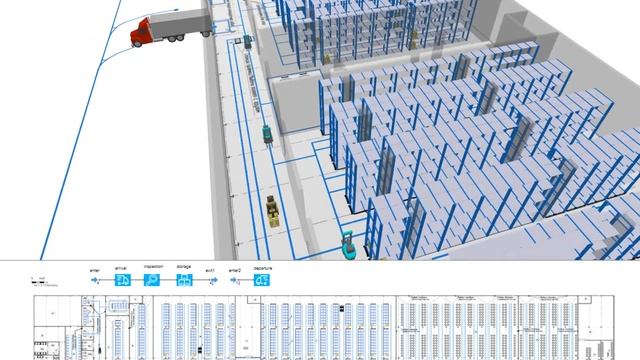Image resolution: width=640 pixels, height=360 pixels.
Task: Click the enter2 arrow block
Action: (x=234, y=280)
